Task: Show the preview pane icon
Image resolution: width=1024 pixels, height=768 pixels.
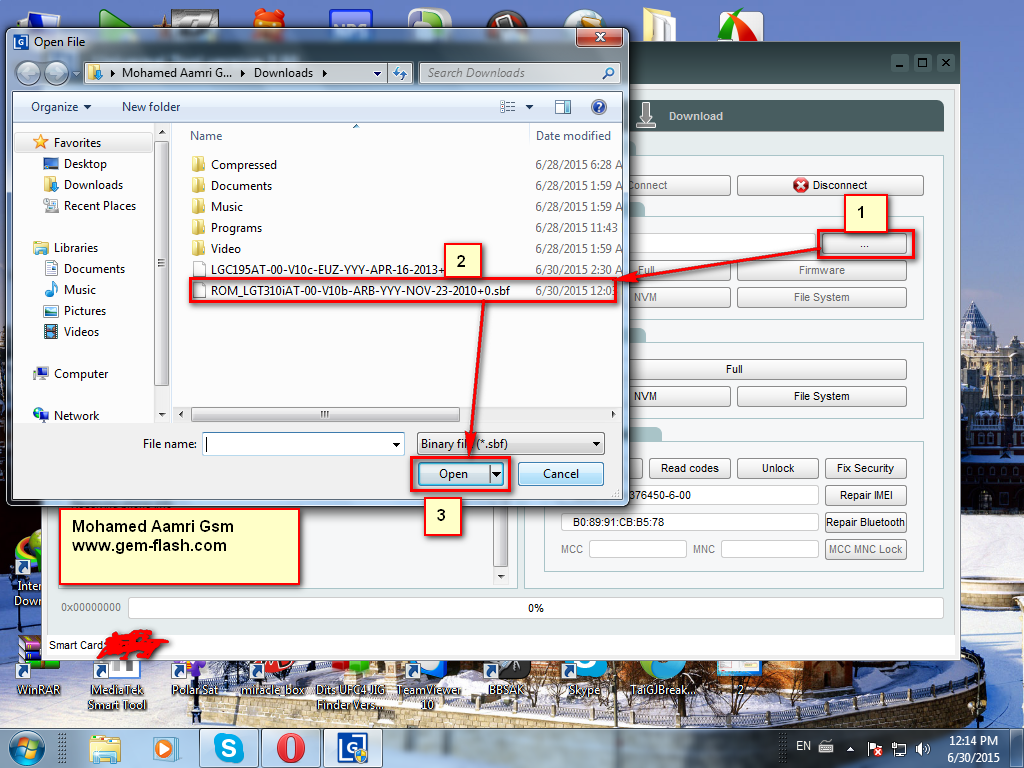Action: point(562,106)
